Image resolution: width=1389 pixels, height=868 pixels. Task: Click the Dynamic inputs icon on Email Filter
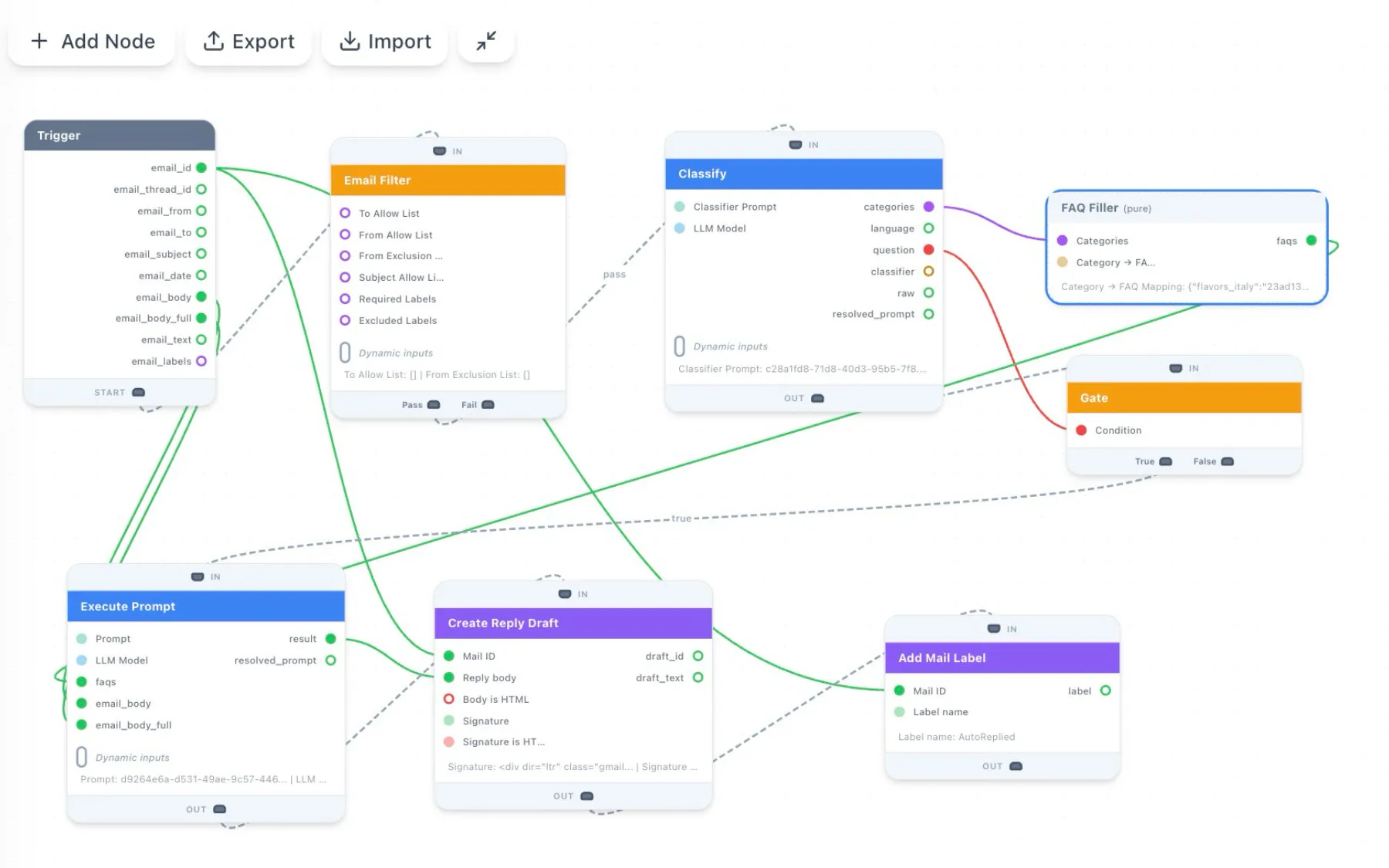345,352
